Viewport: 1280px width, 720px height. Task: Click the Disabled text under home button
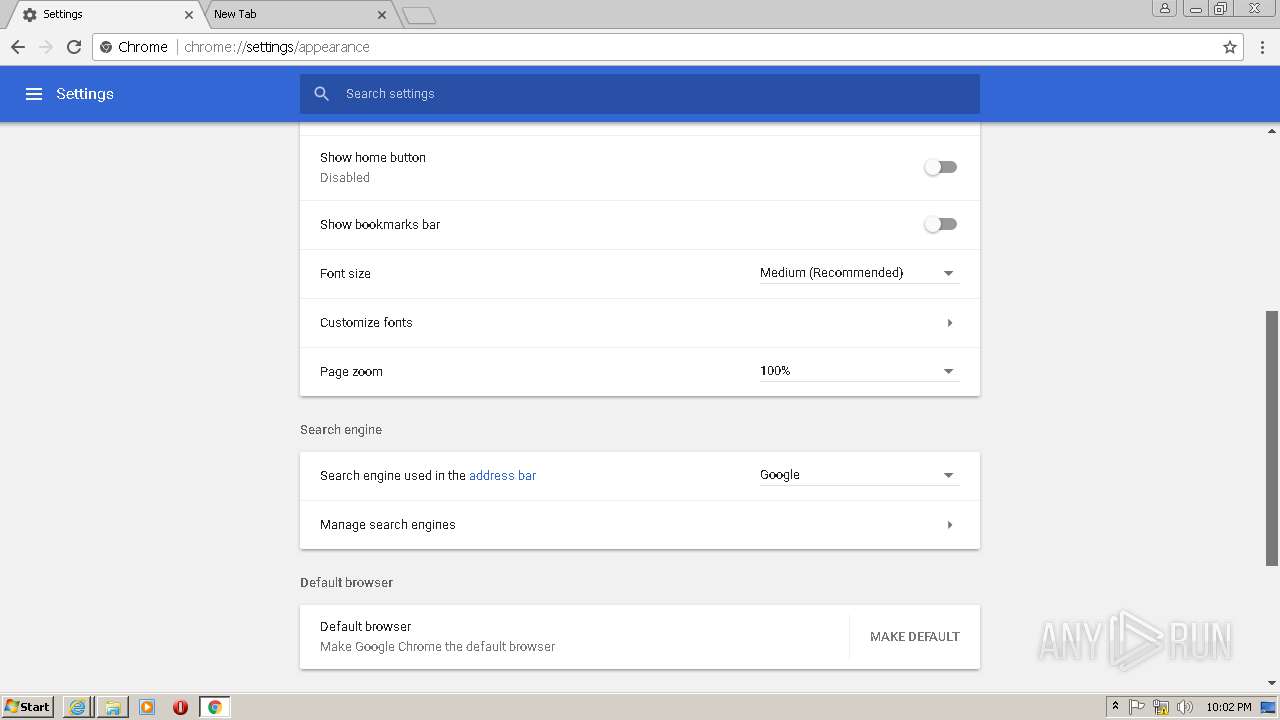pos(345,178)
